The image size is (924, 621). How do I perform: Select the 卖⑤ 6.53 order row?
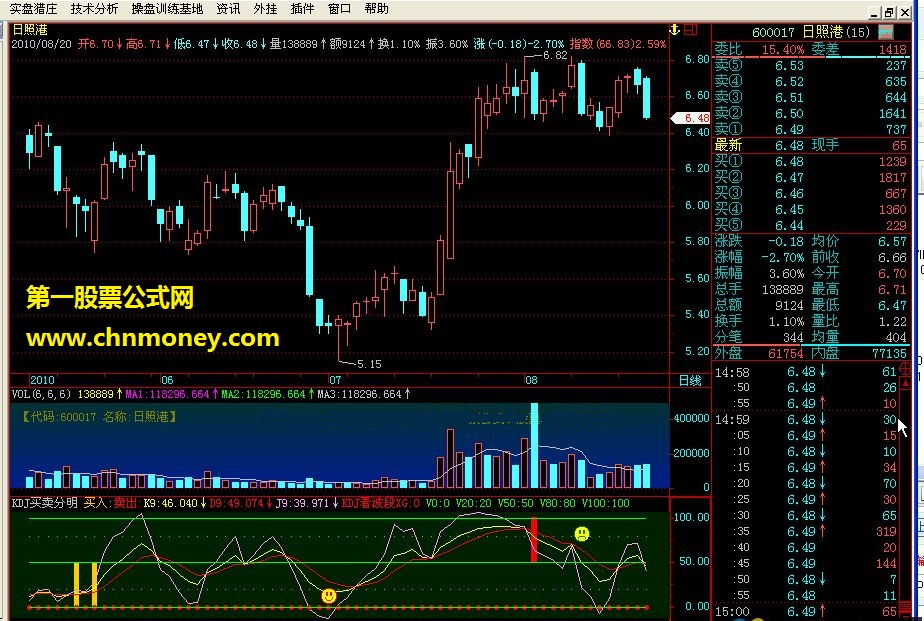pyautogui.click(x=810, y=65)
